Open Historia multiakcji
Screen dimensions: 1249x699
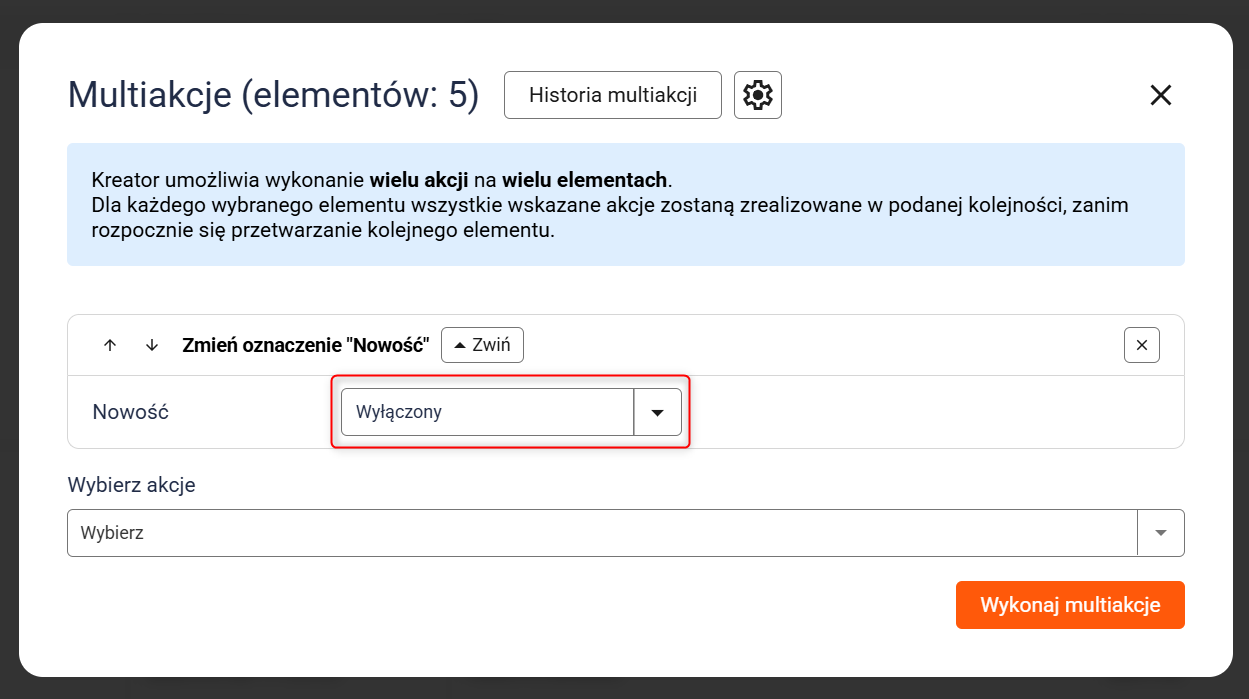[x=612, y=95]
